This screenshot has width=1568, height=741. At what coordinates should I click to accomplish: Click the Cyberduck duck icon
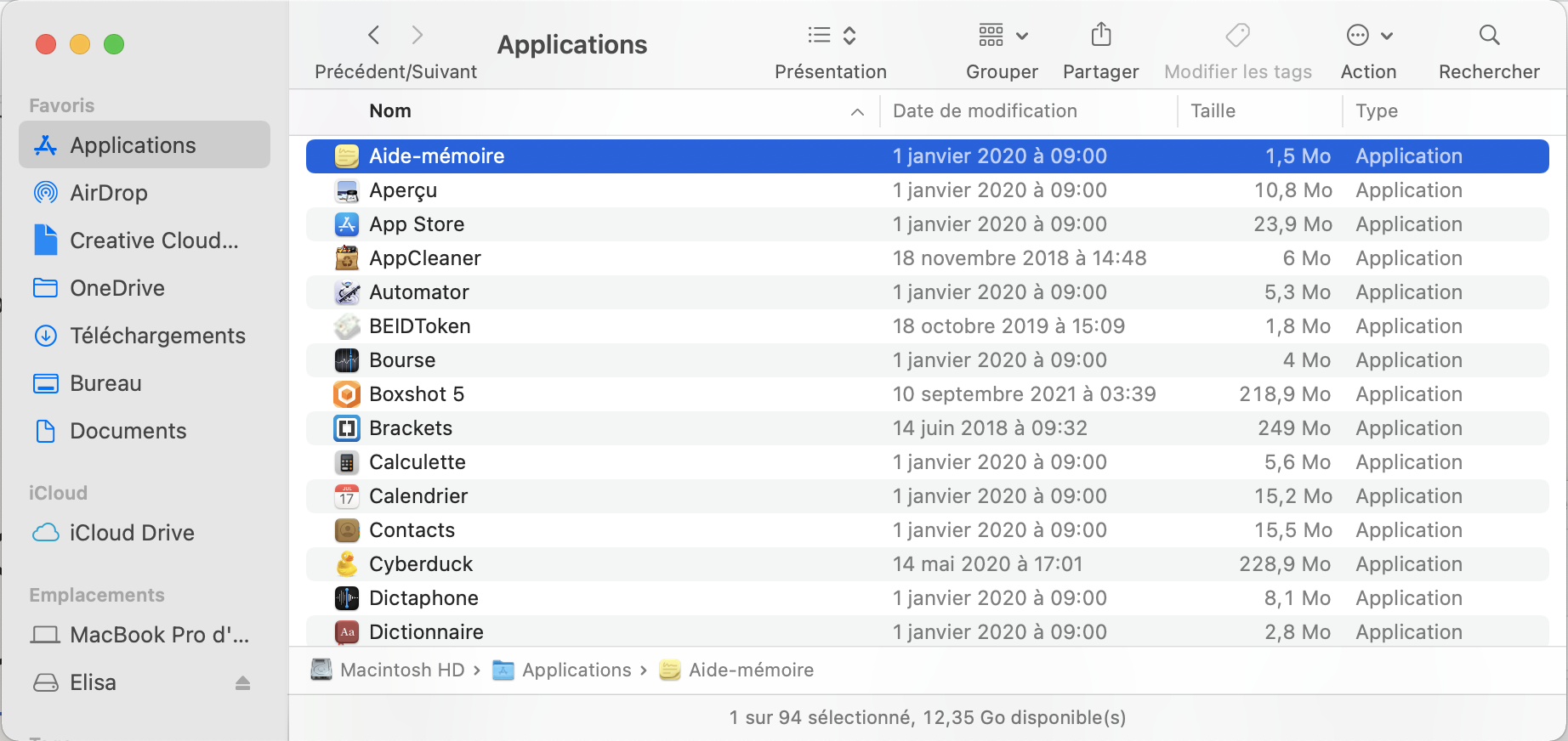point(347,564)
